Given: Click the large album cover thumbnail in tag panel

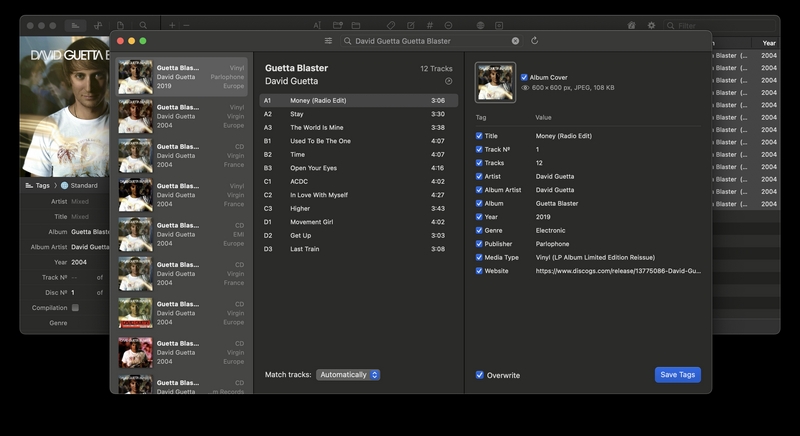Looking at the screenshot, I should pyautogui.click(x=495, y=83).
